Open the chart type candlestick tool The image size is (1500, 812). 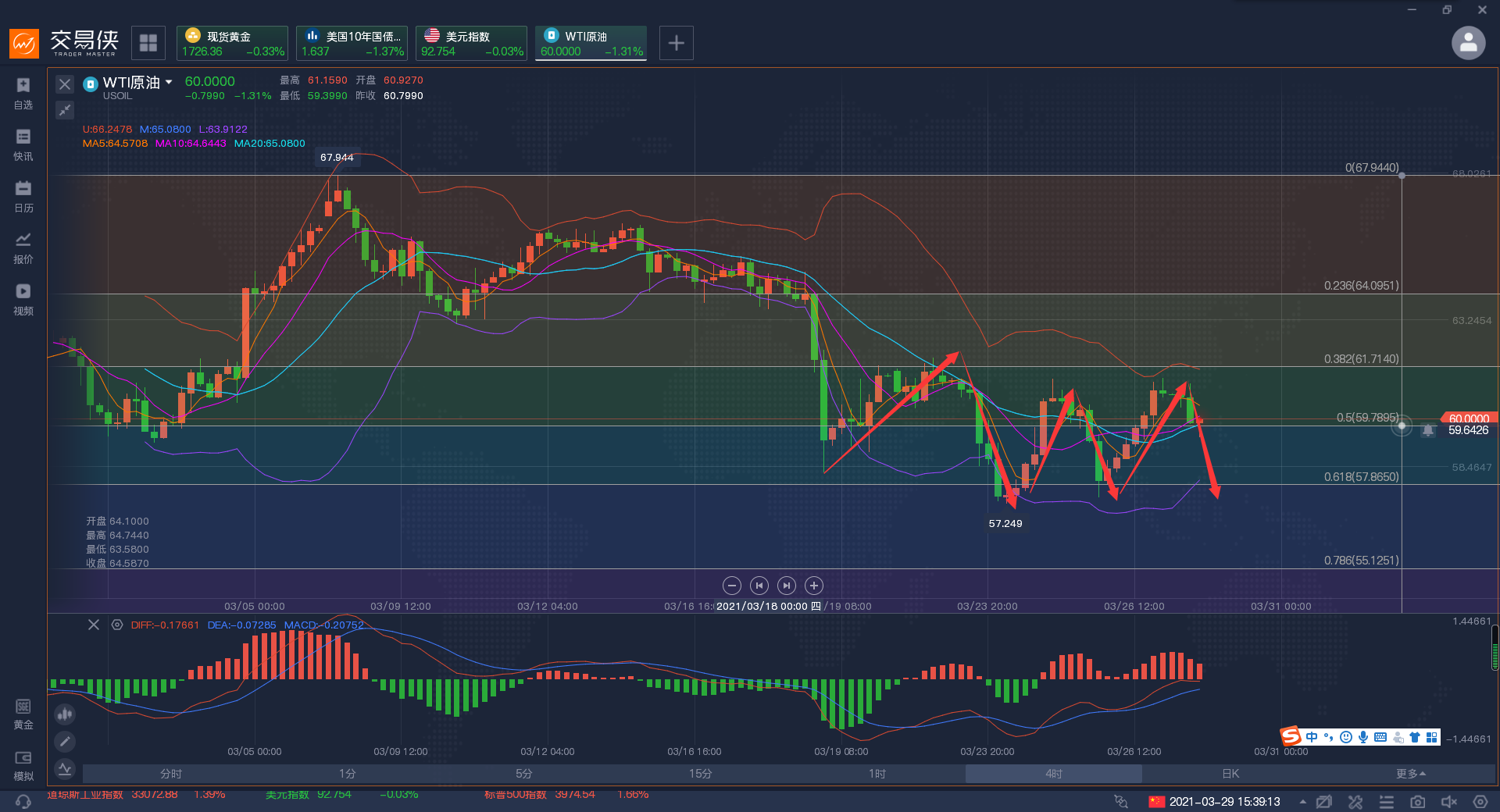pyautogui.click(x=65, y=714)
